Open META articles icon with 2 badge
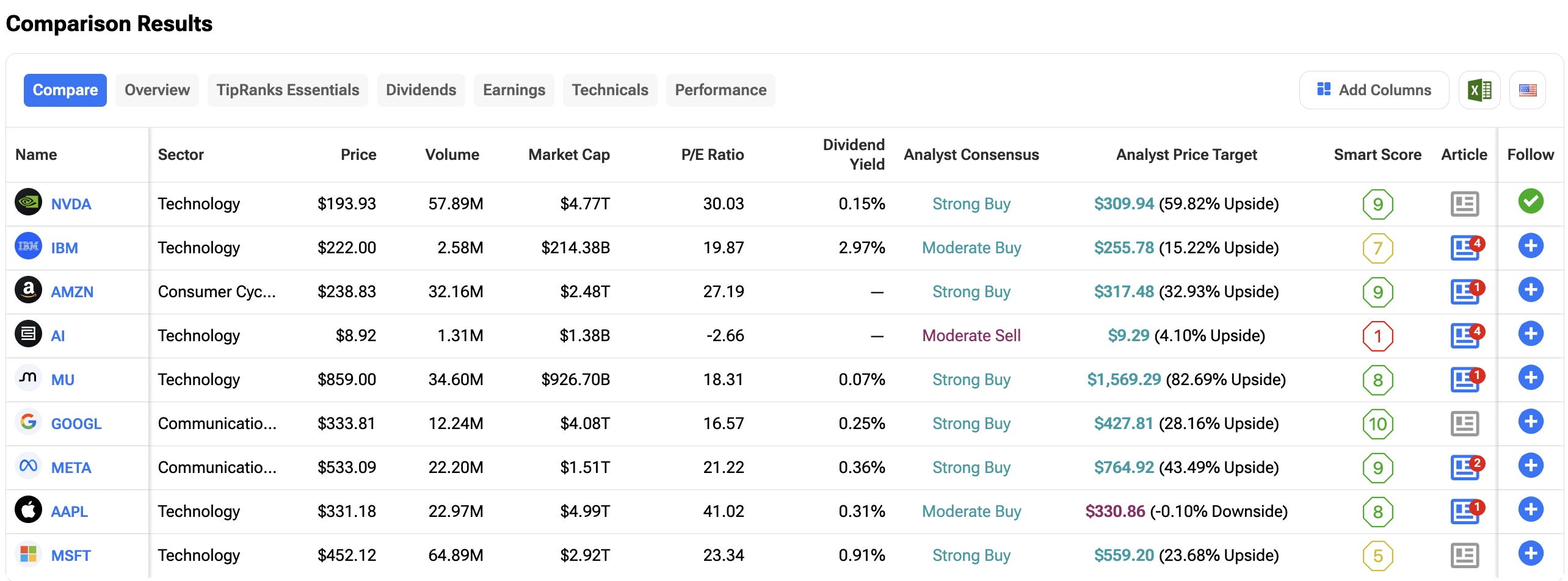The width and height of the screenshot is (1568, 581). [x=1467, y=467]
